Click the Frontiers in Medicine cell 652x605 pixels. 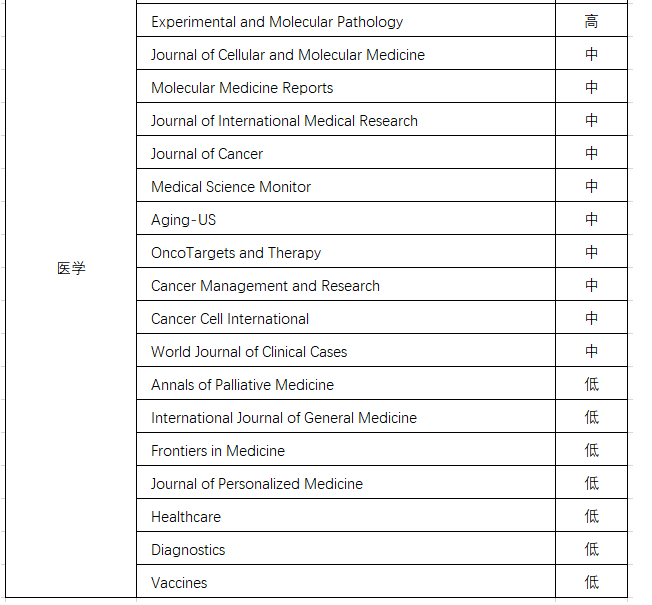point(346,449)
